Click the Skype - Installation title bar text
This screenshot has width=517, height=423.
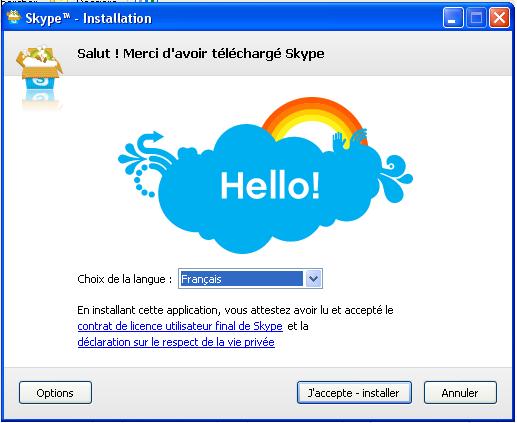point(88,18)
